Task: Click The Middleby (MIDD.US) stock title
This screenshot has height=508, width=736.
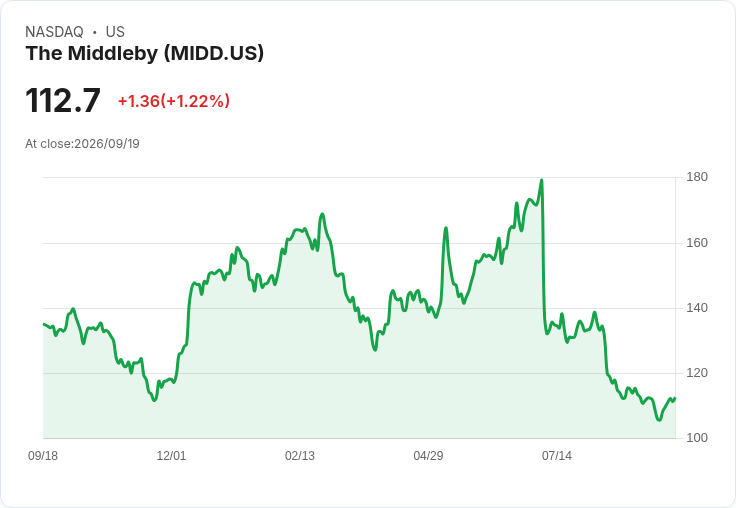Action: (145, 54)
